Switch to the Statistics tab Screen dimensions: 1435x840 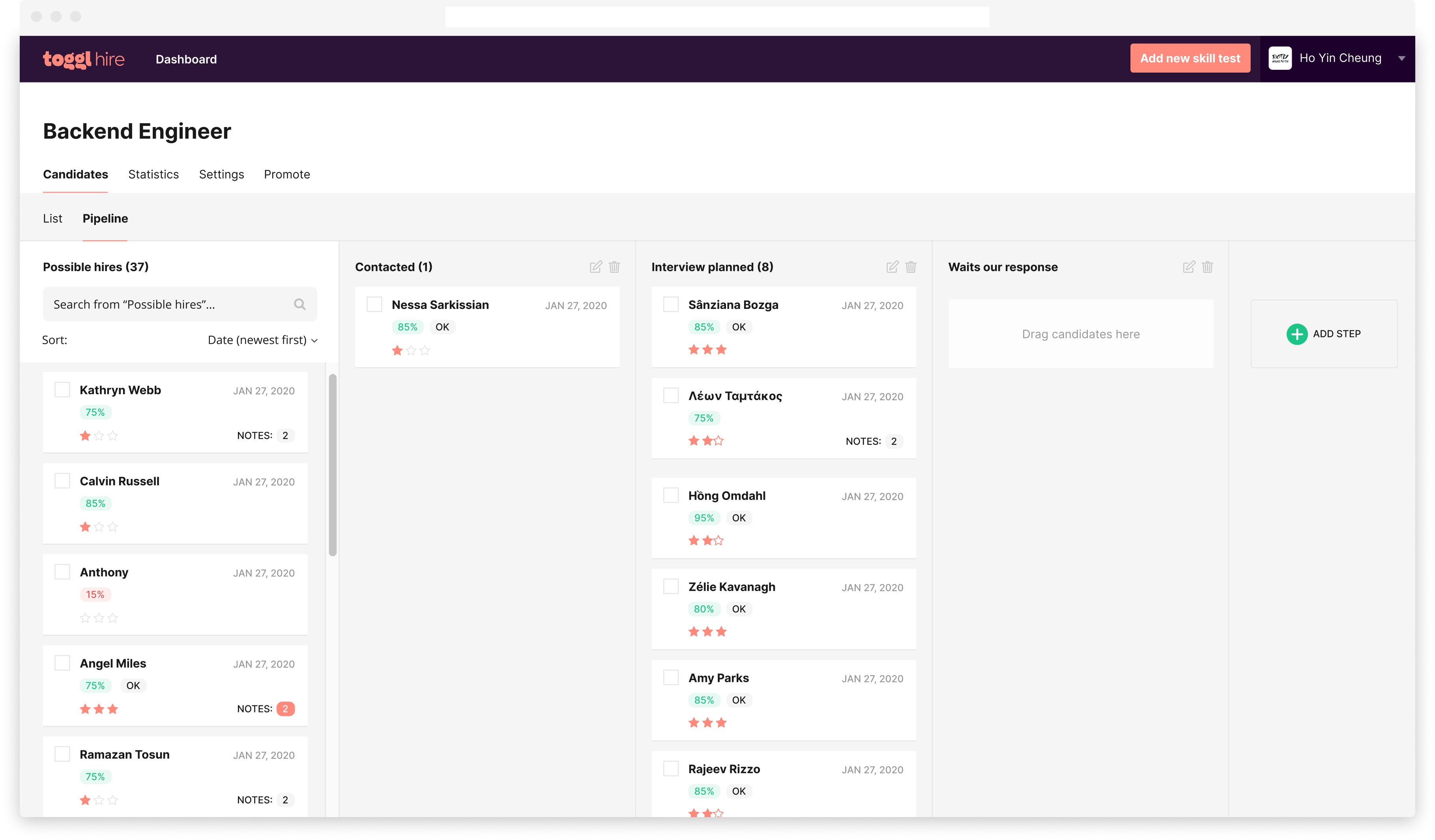(153, 174)
